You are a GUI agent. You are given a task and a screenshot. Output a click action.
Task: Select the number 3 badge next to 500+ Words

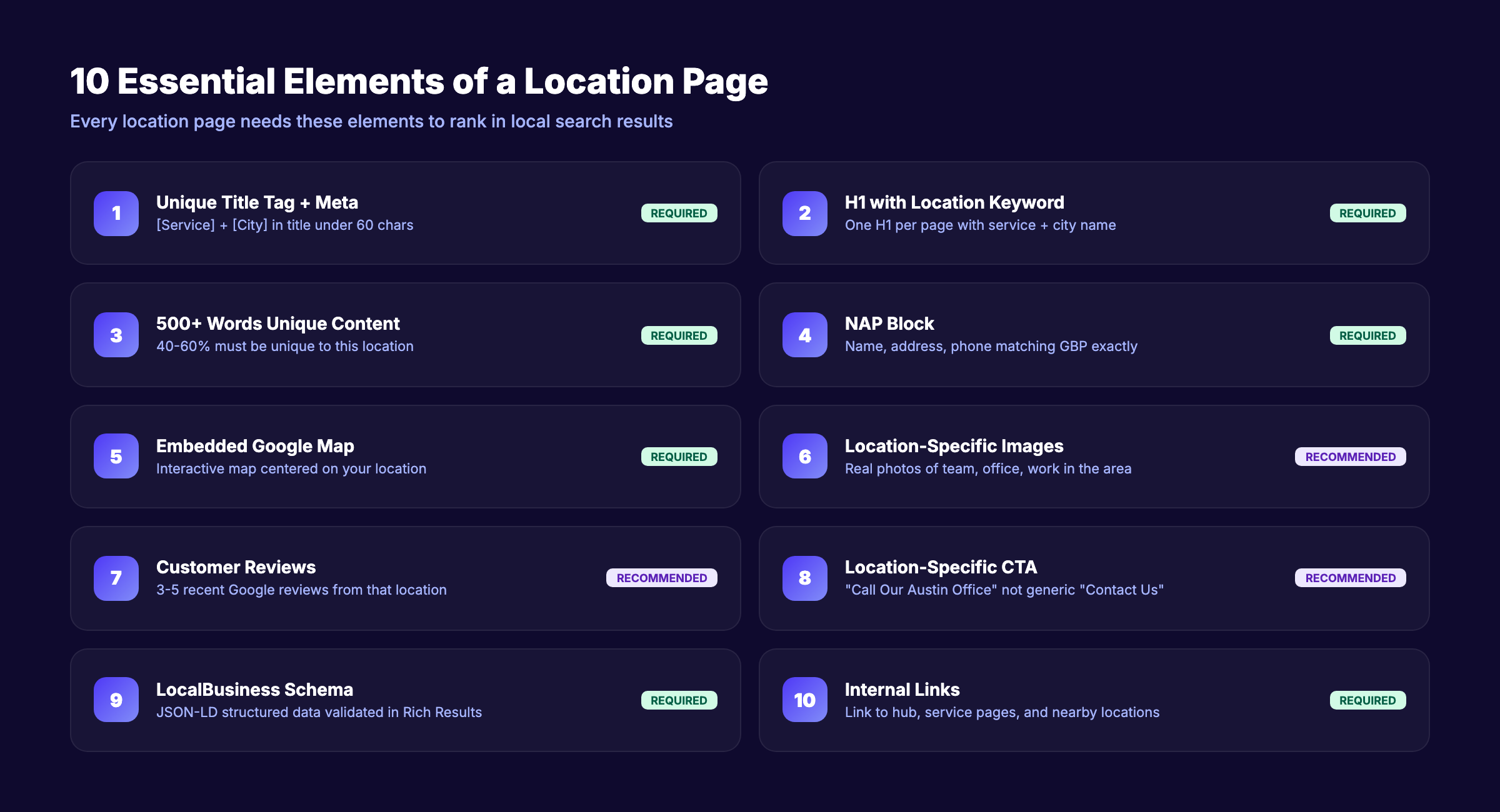coord(115,335)
